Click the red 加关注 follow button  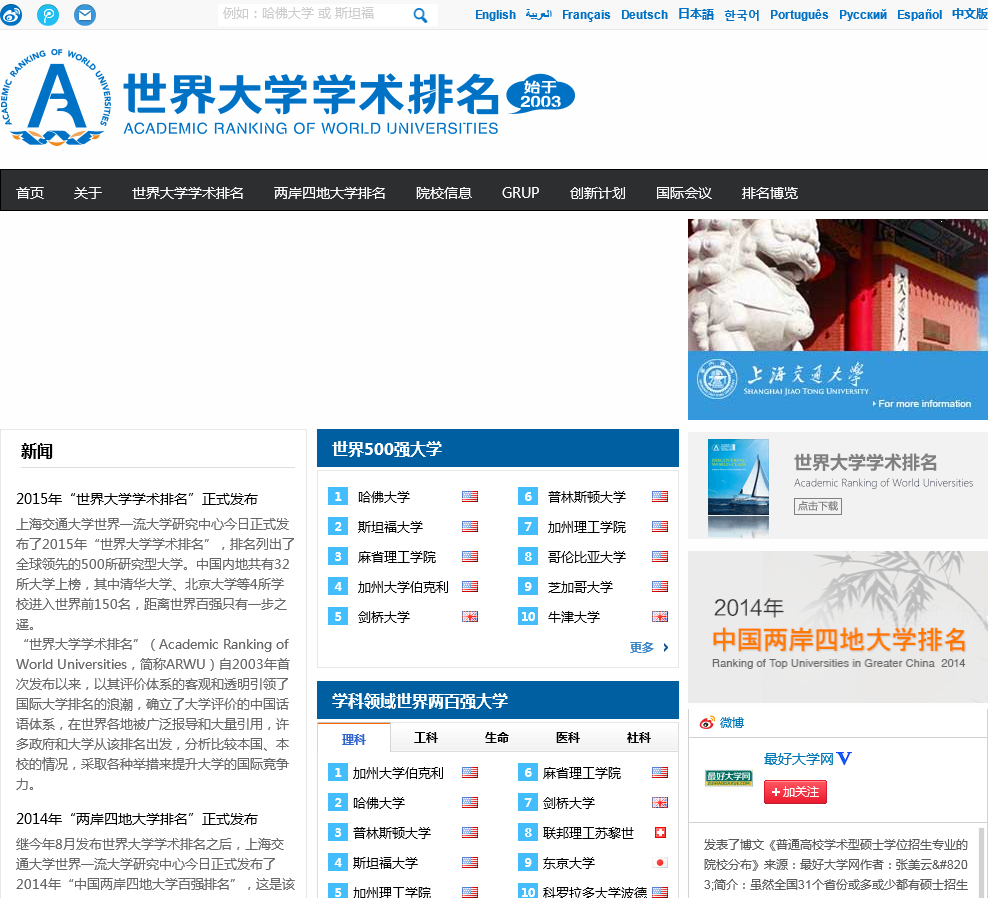[795, 792]
